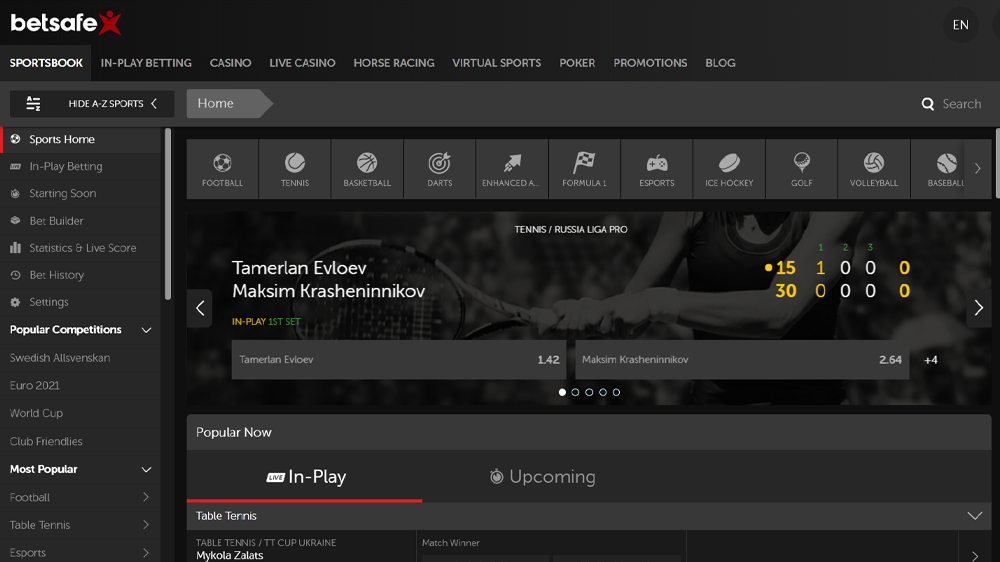Open World Cup competition
This screenshot has width=1000, height=562.
click(x=36, y=413)
